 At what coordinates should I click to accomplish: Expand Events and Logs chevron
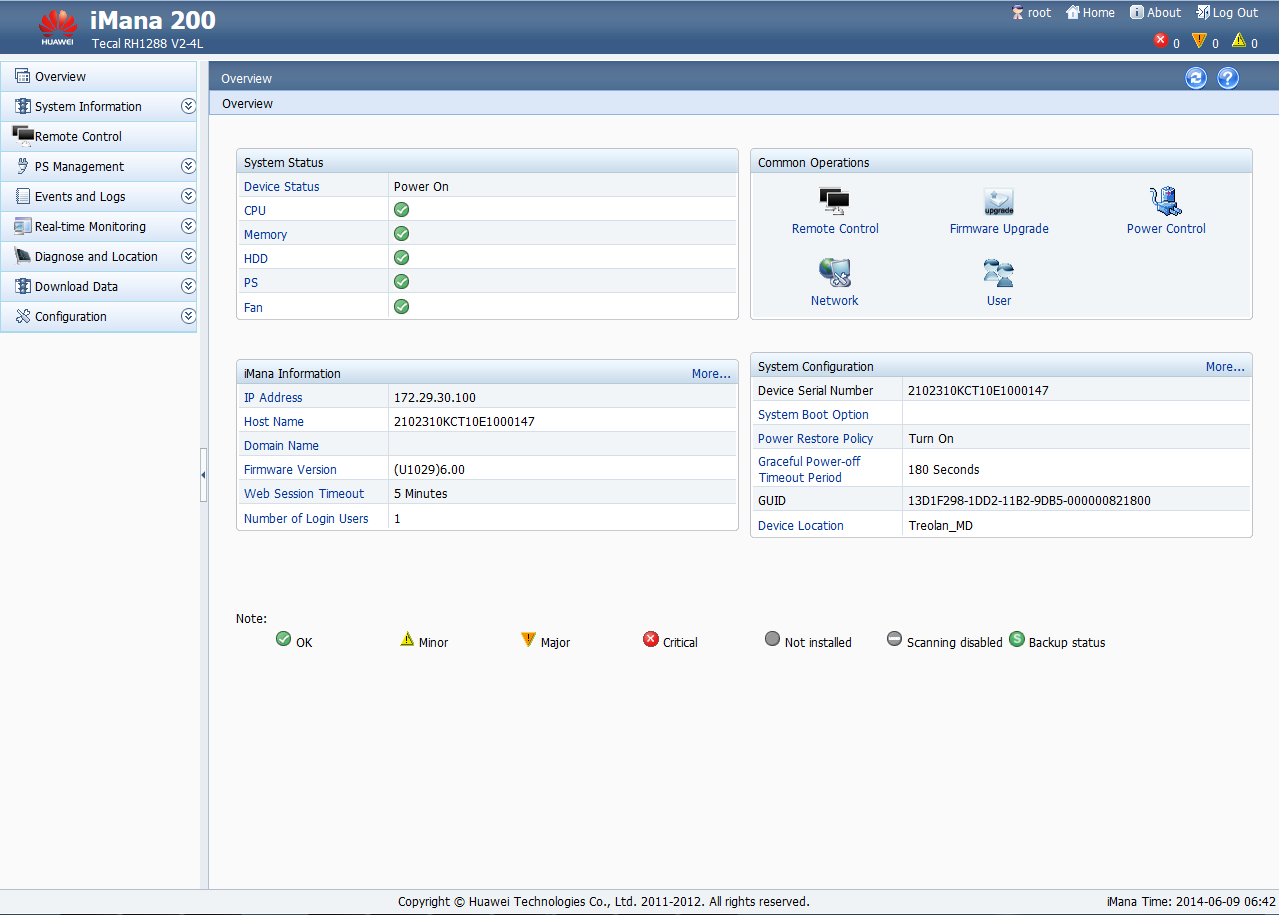(187, 196)
